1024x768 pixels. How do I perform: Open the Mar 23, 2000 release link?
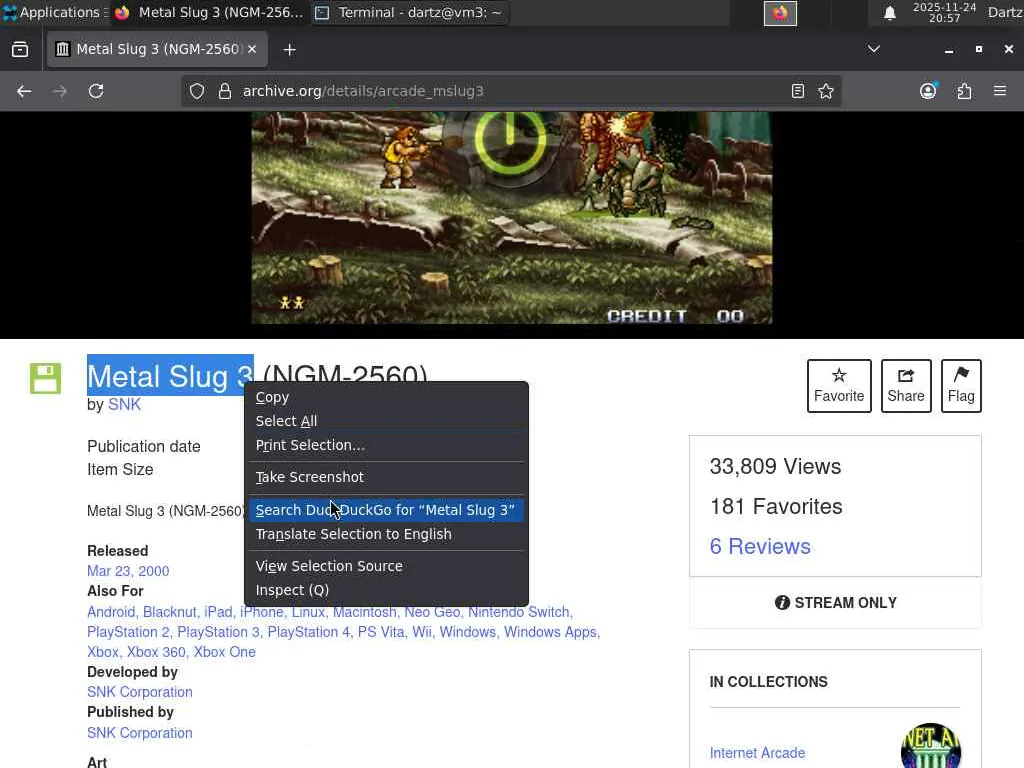tap(128, 571)
